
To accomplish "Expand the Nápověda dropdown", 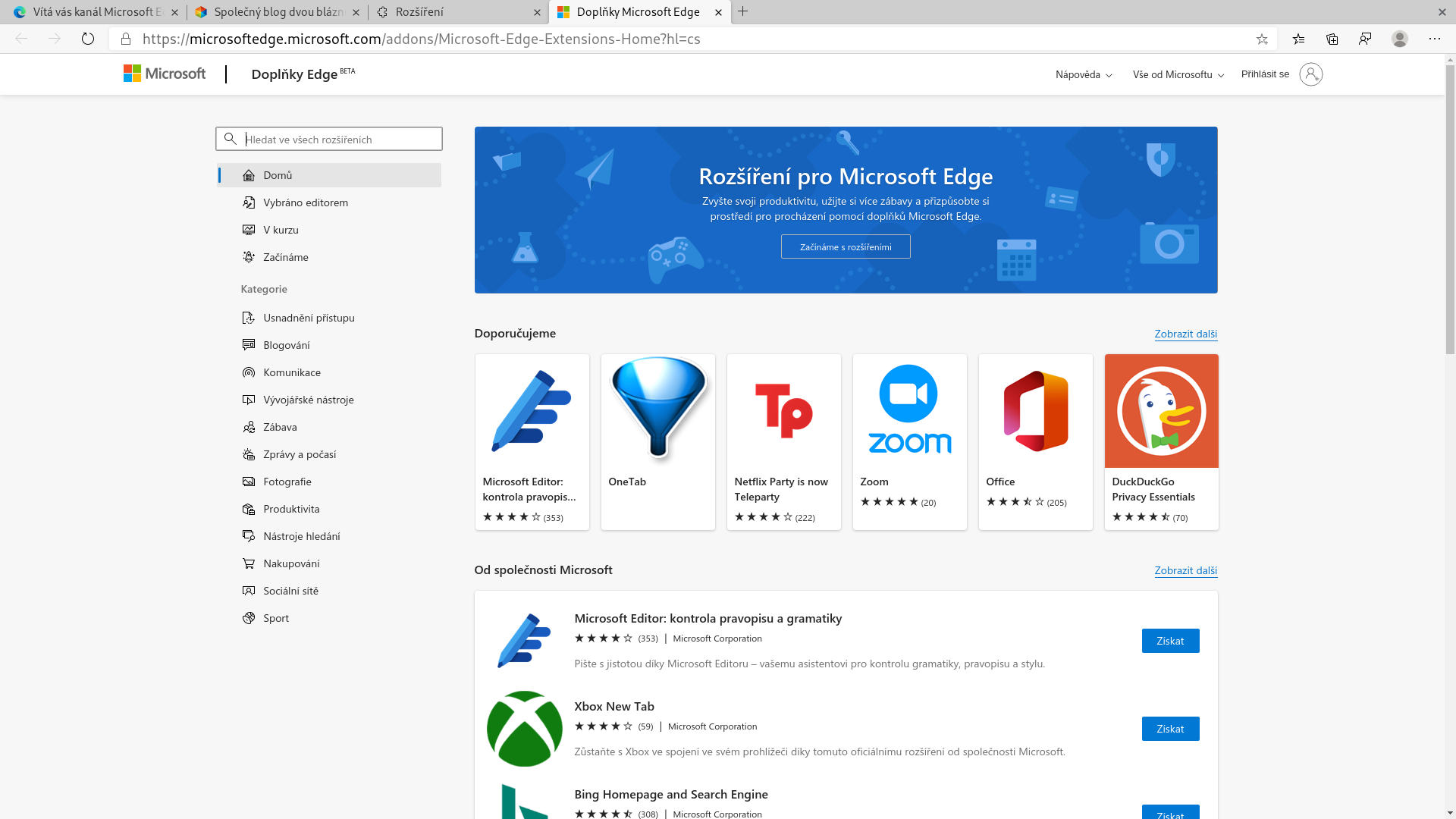I will 1084,74.
